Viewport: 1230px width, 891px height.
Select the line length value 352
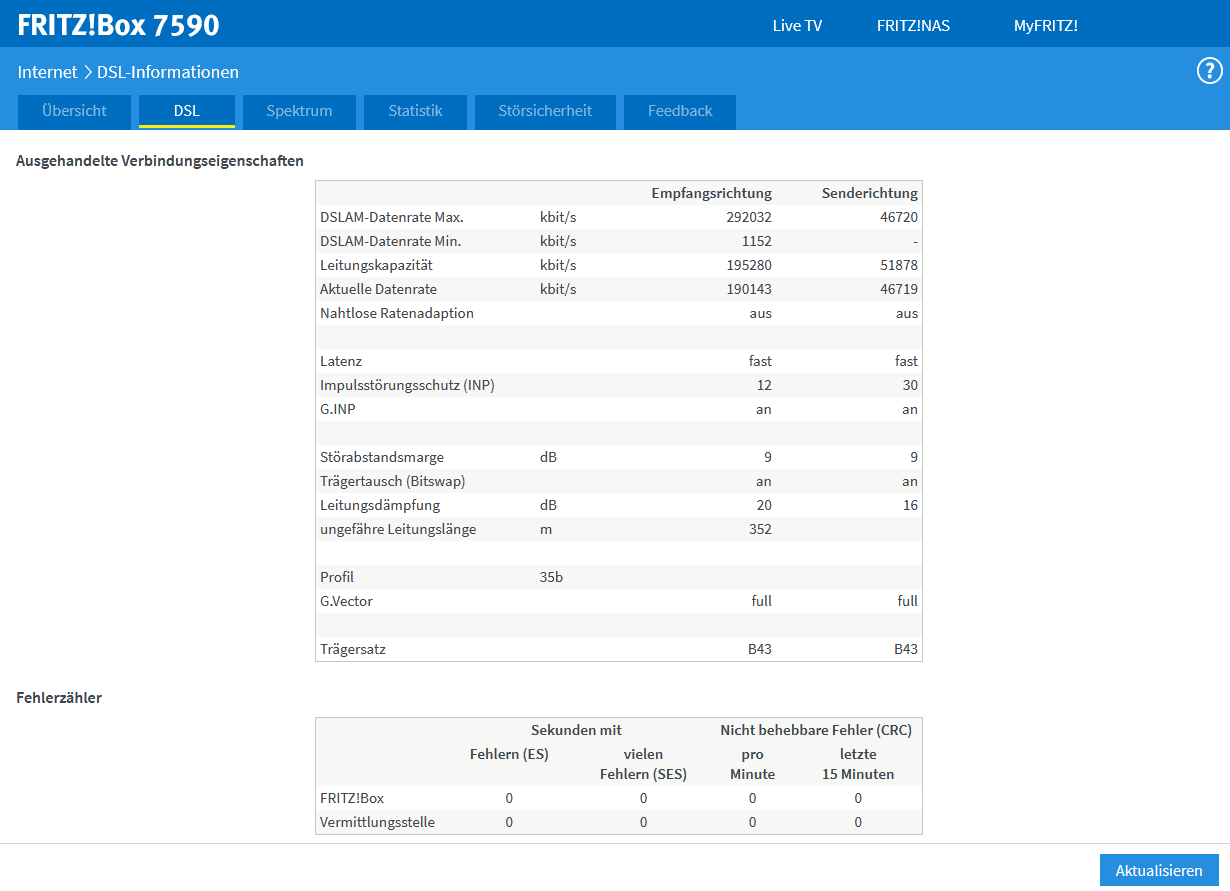(x=760, y=529)
